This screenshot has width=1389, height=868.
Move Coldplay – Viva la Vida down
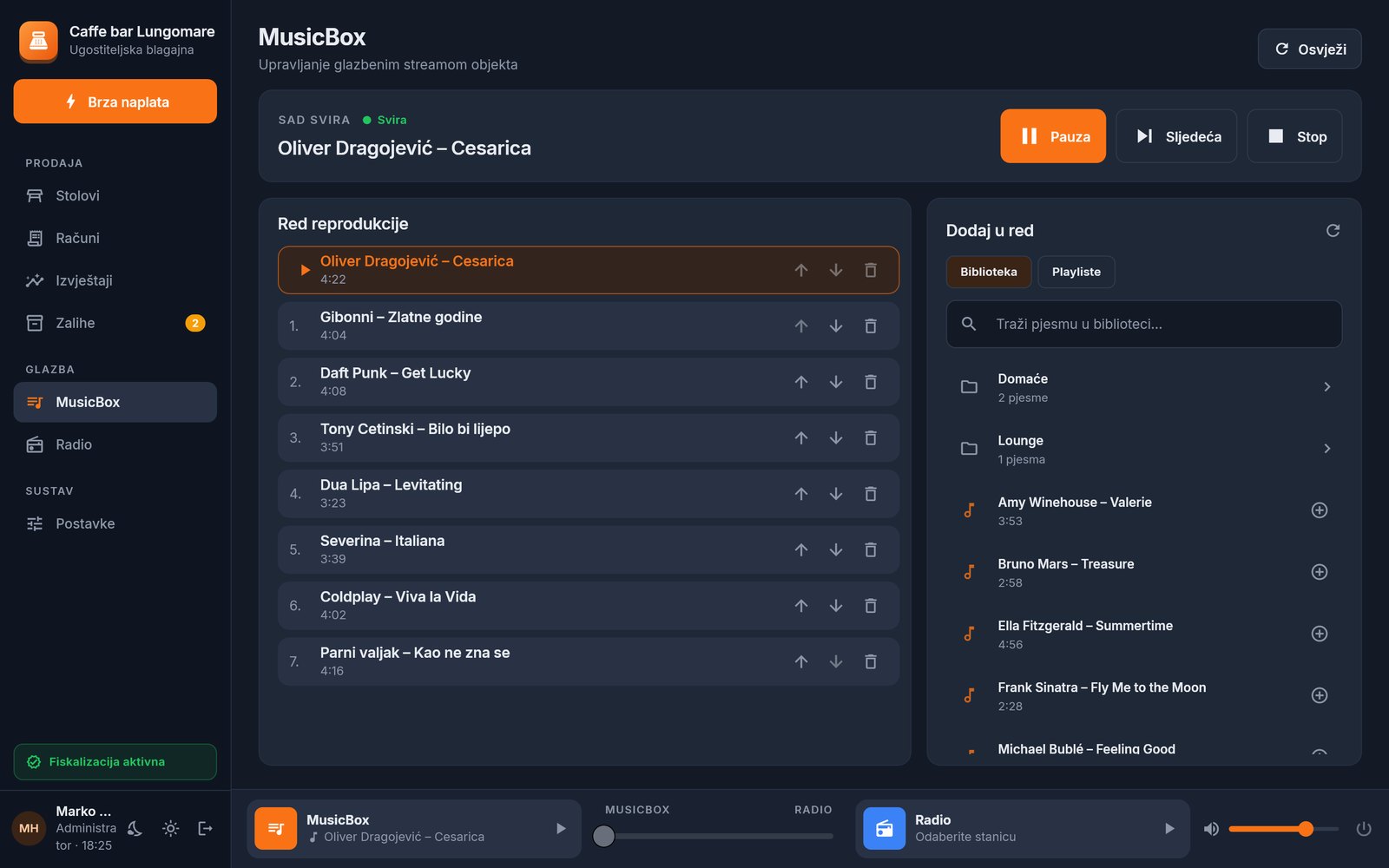tap(836, 606)
